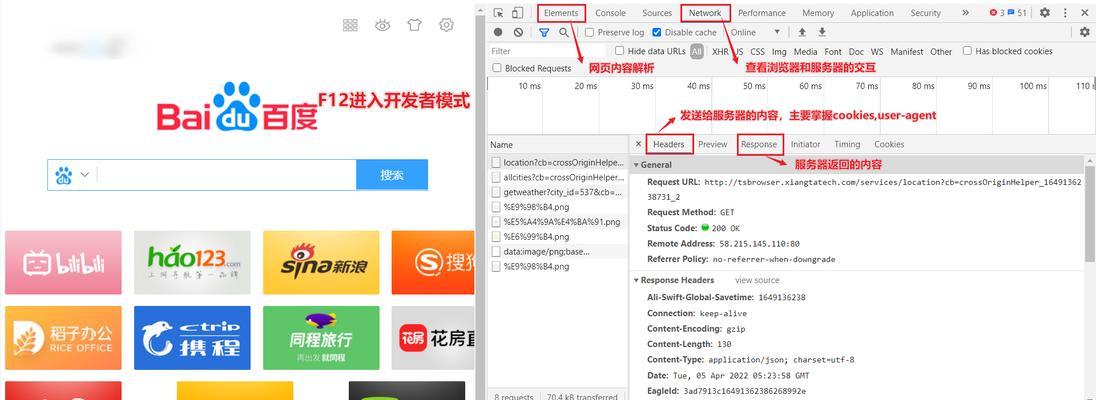Activate the DevTools inspect element cursor icon

pyautogui.click(x=498, y=13)
